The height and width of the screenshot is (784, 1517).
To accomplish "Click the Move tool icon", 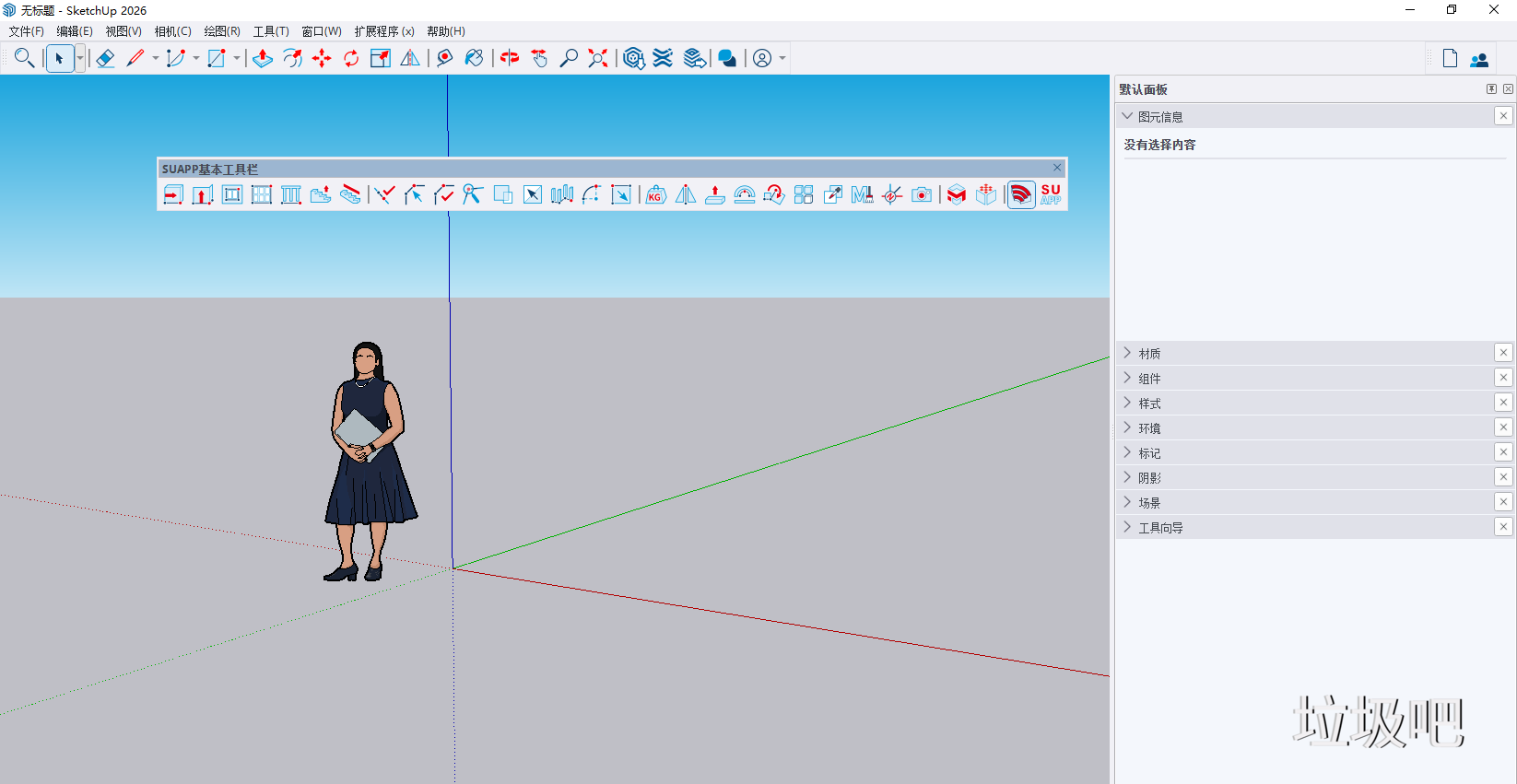I will coord(322,58).
